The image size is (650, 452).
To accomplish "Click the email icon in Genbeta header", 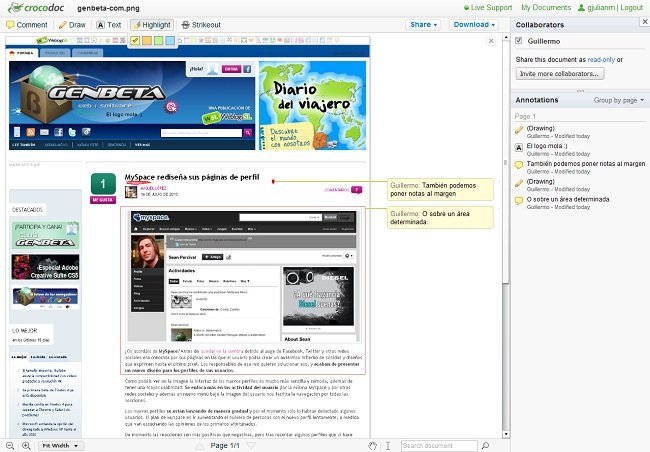I will point(44,132).
